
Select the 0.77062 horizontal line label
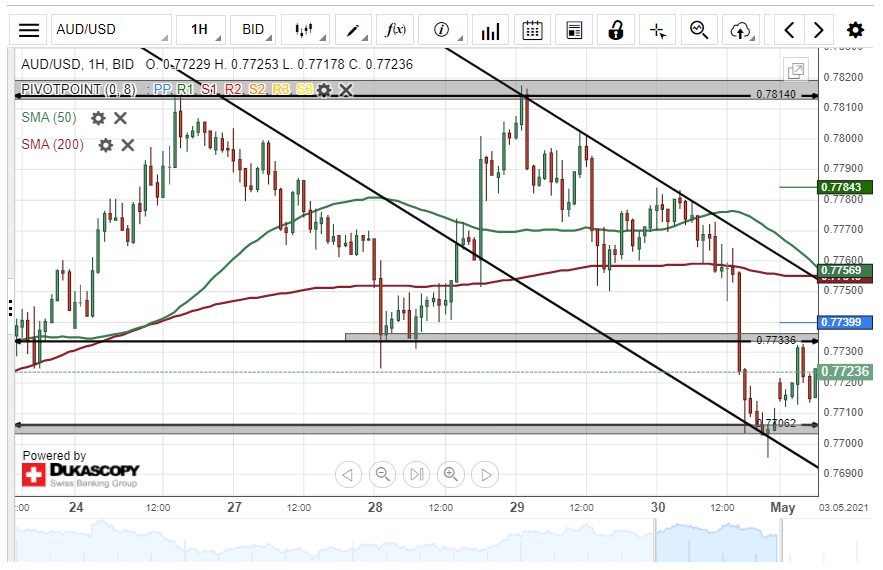tap(777, 423)
